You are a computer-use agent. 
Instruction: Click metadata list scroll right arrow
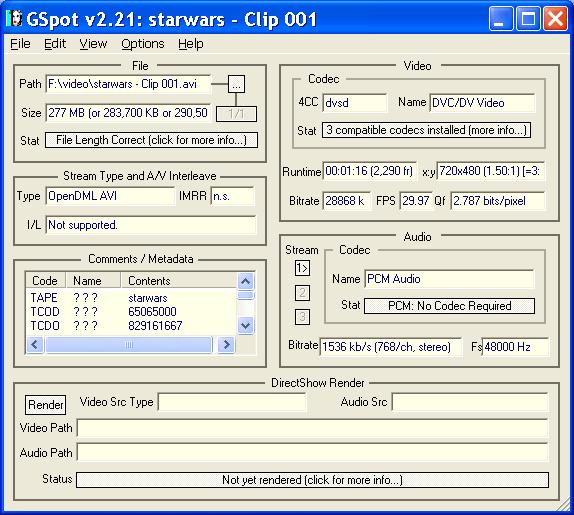tap(226, 344)
